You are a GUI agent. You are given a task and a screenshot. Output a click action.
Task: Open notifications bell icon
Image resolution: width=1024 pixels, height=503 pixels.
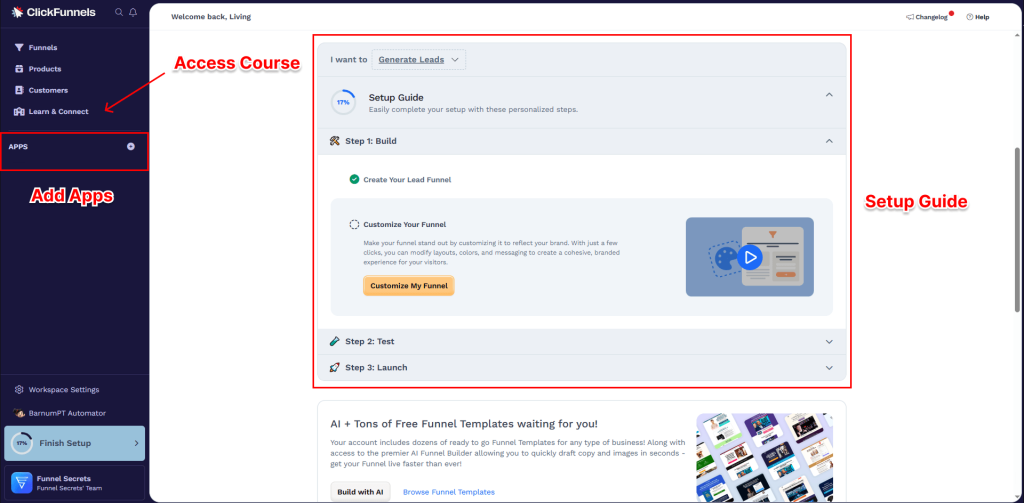point(133,12)
